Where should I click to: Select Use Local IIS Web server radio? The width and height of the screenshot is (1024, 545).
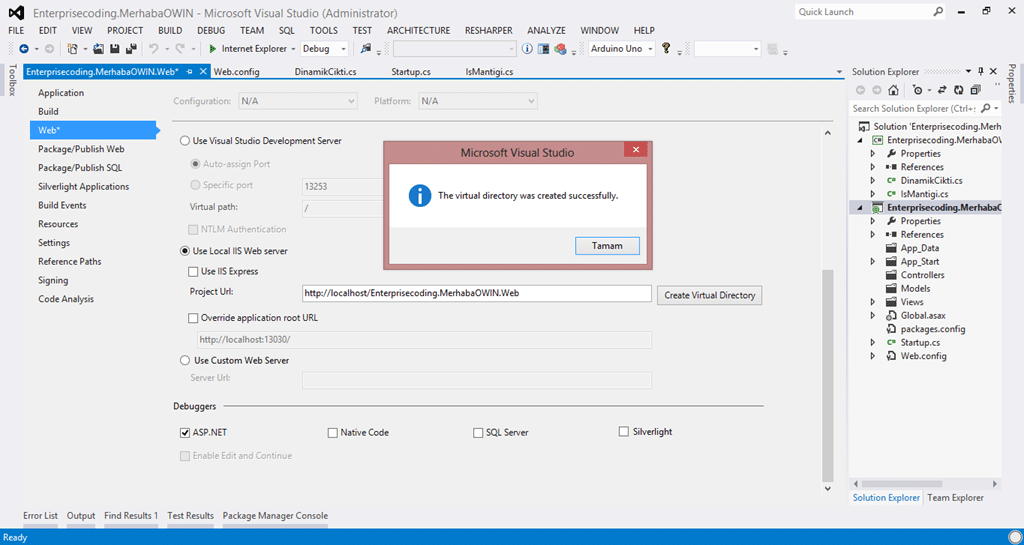click(x=185, y=251)
